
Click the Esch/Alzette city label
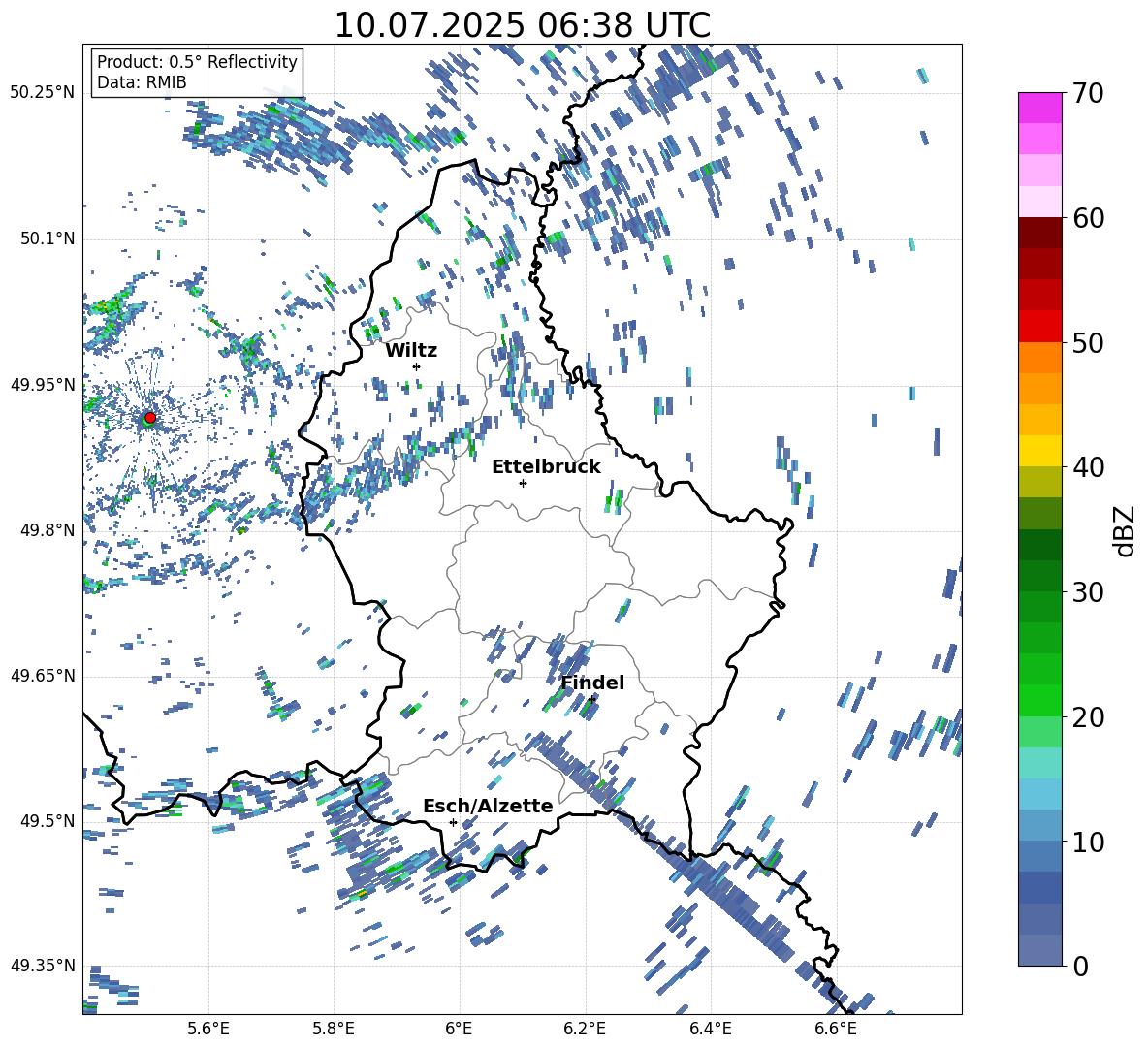point(488,806)
